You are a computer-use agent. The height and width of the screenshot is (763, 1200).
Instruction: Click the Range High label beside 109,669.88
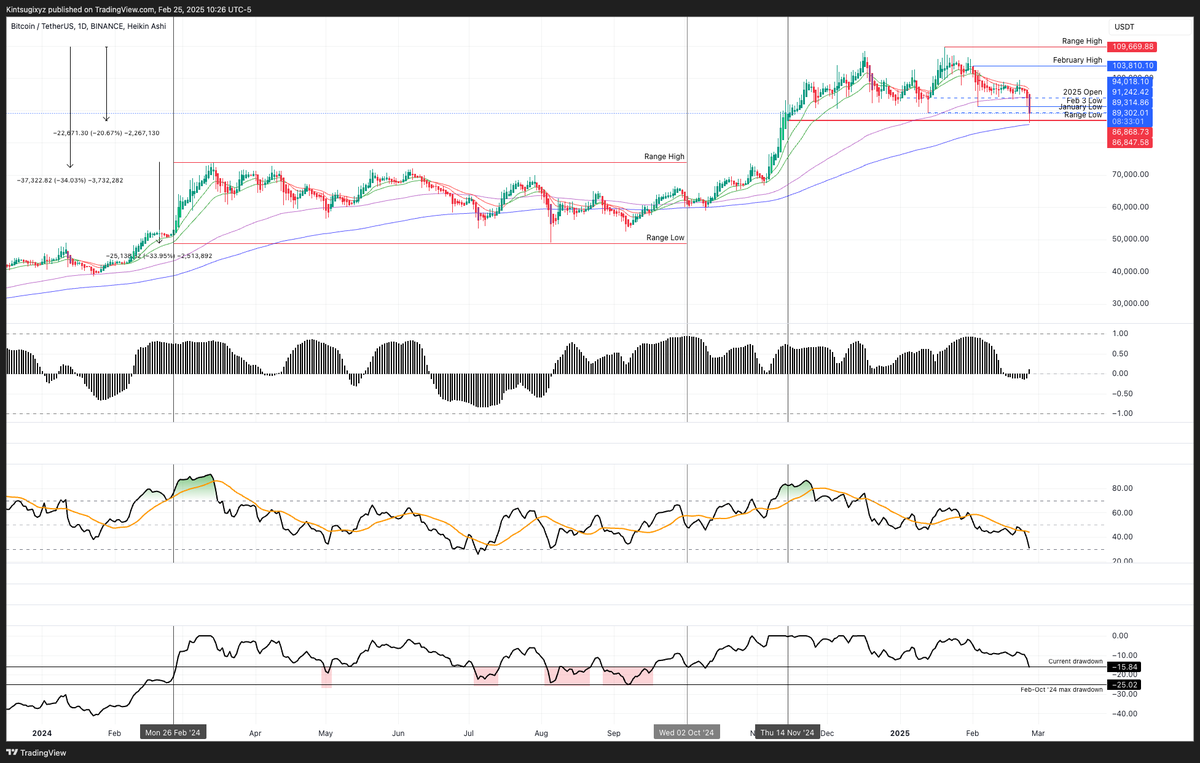[x=1082, y=42]
